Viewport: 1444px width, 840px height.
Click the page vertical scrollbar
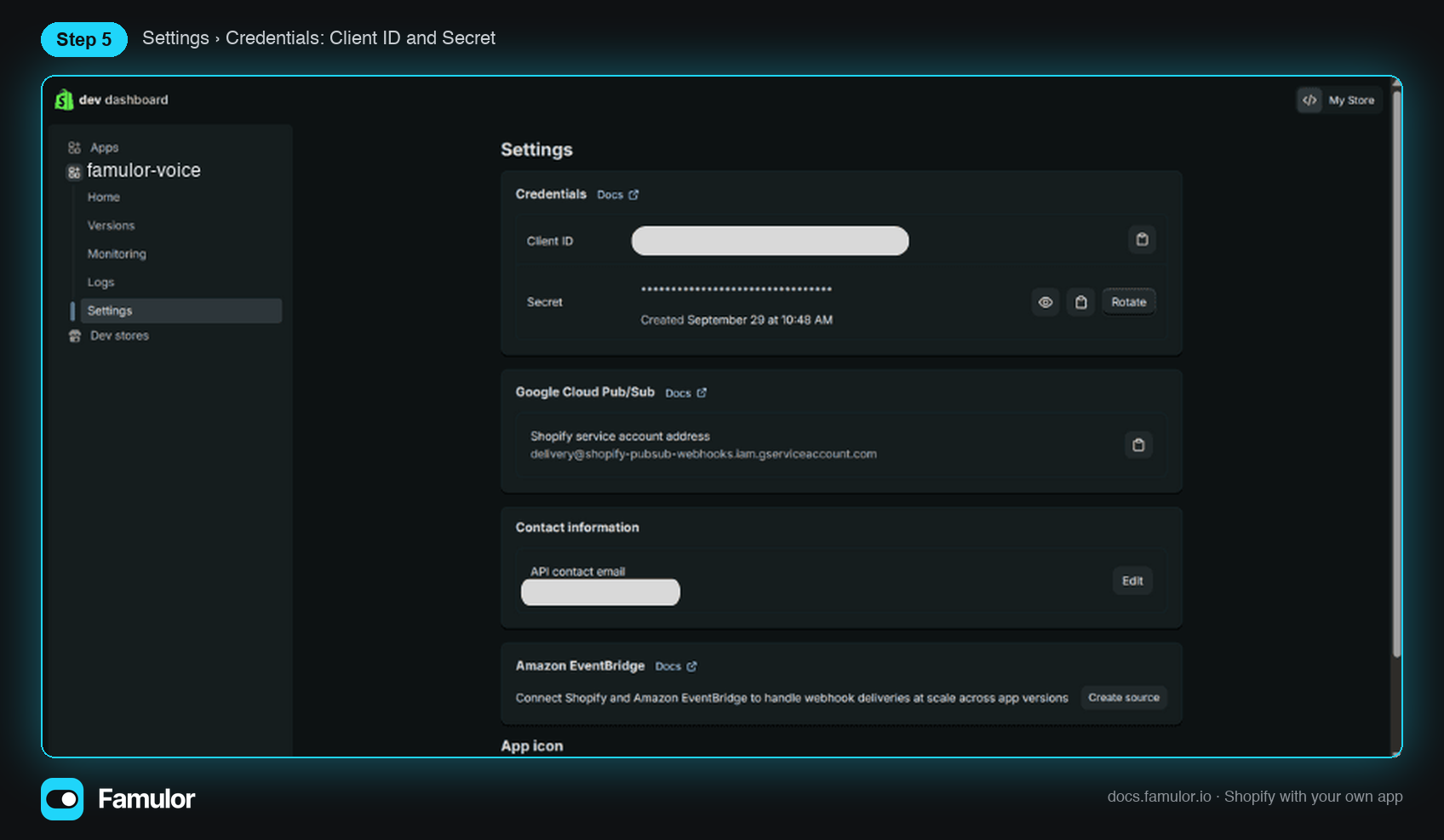click(x=1396, y=373)
